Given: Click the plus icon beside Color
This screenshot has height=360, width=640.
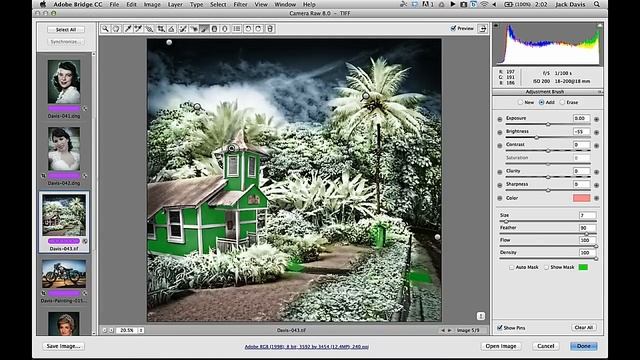Looking at the screenshot, I should coord(596,198).
